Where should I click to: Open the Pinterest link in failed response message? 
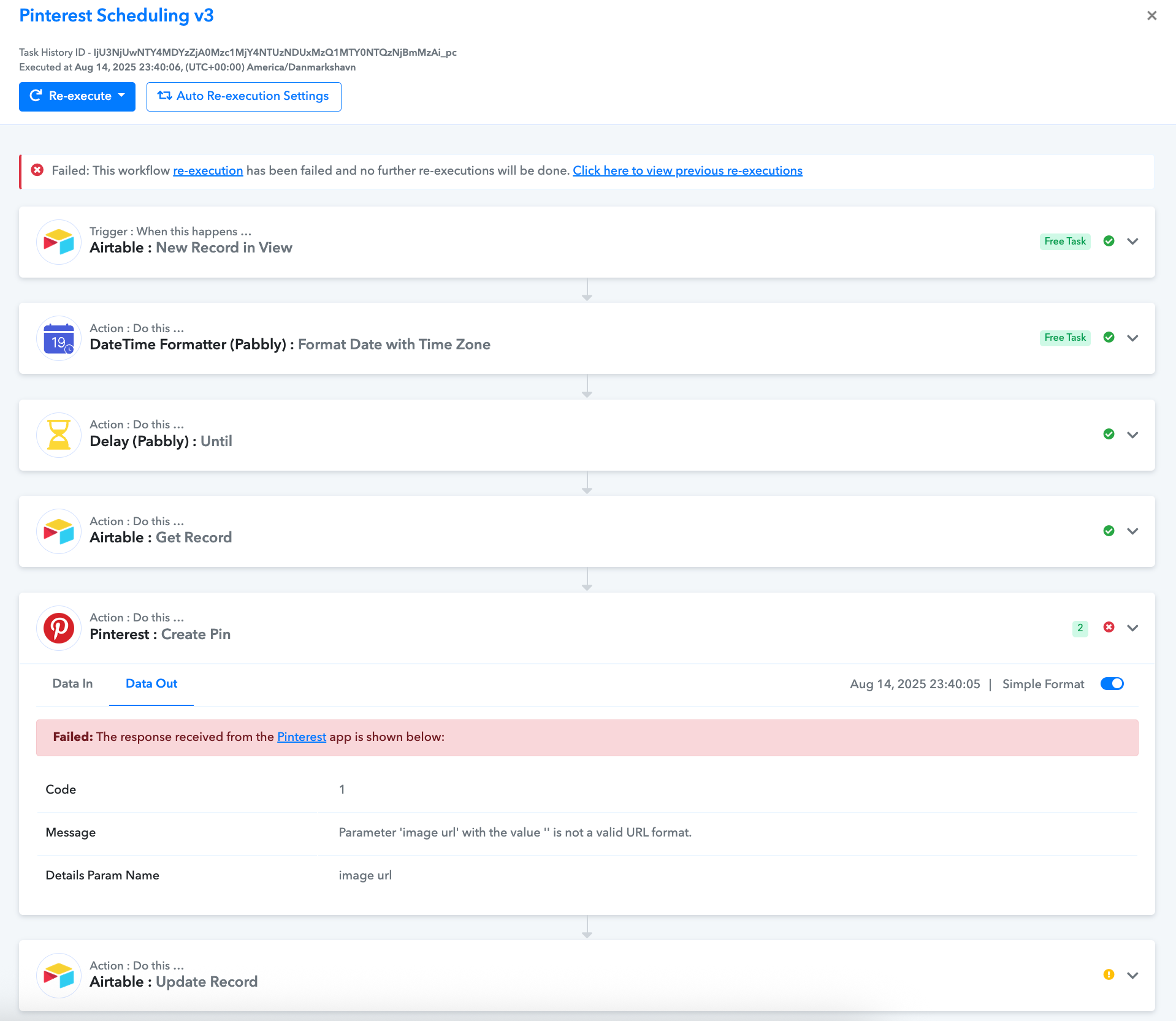(302, 737)
